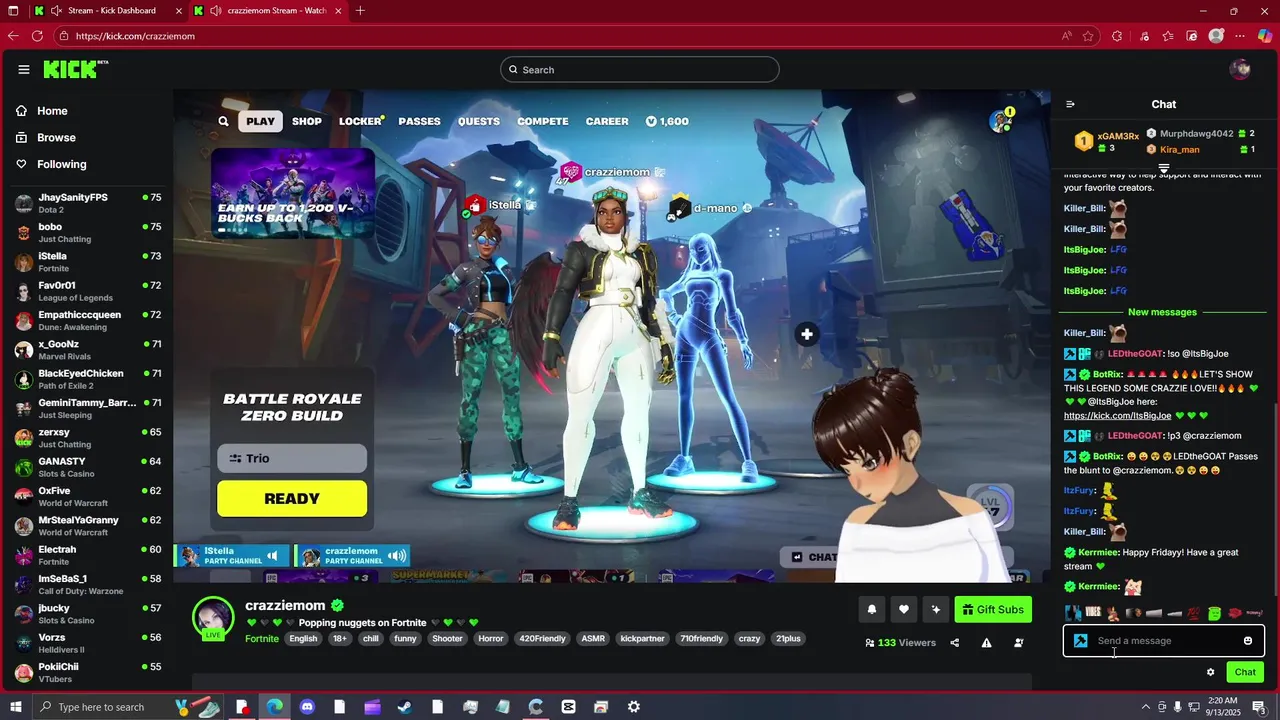Click the 1,600 V-Bucks balance
Image resolution: width=1280 pixels, height=720 pixels.
pyautogui.click(x=667, y=121)
